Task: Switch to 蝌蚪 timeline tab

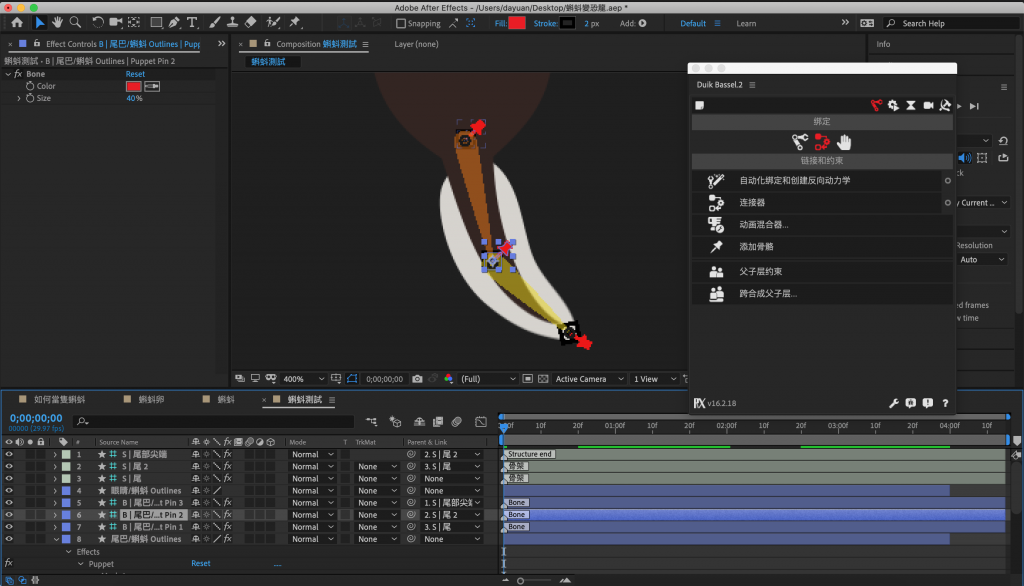Action: (226, 399)
